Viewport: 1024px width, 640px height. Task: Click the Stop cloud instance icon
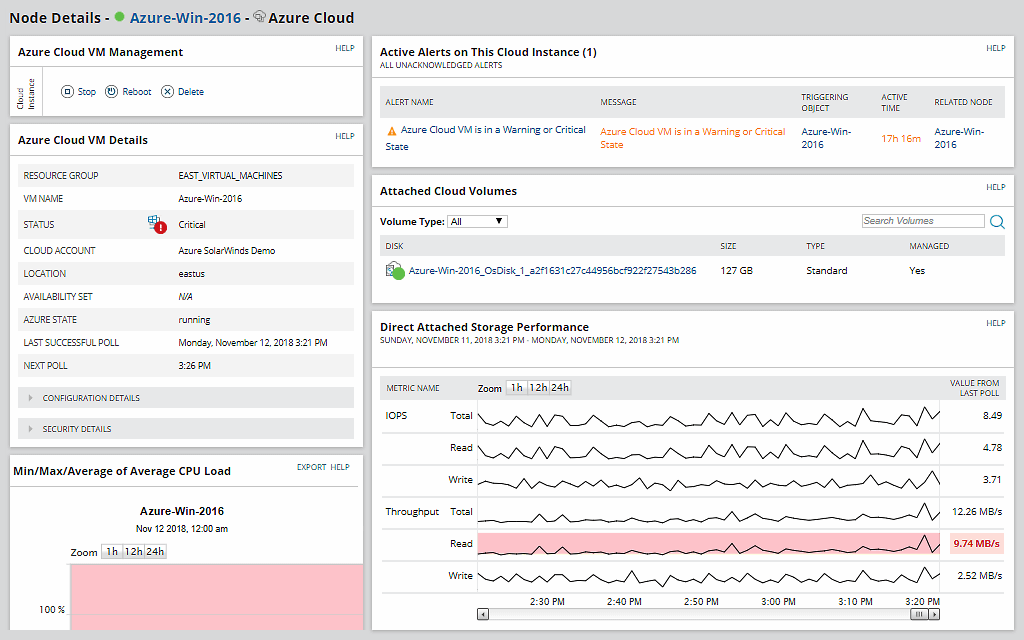click(68, 92)
